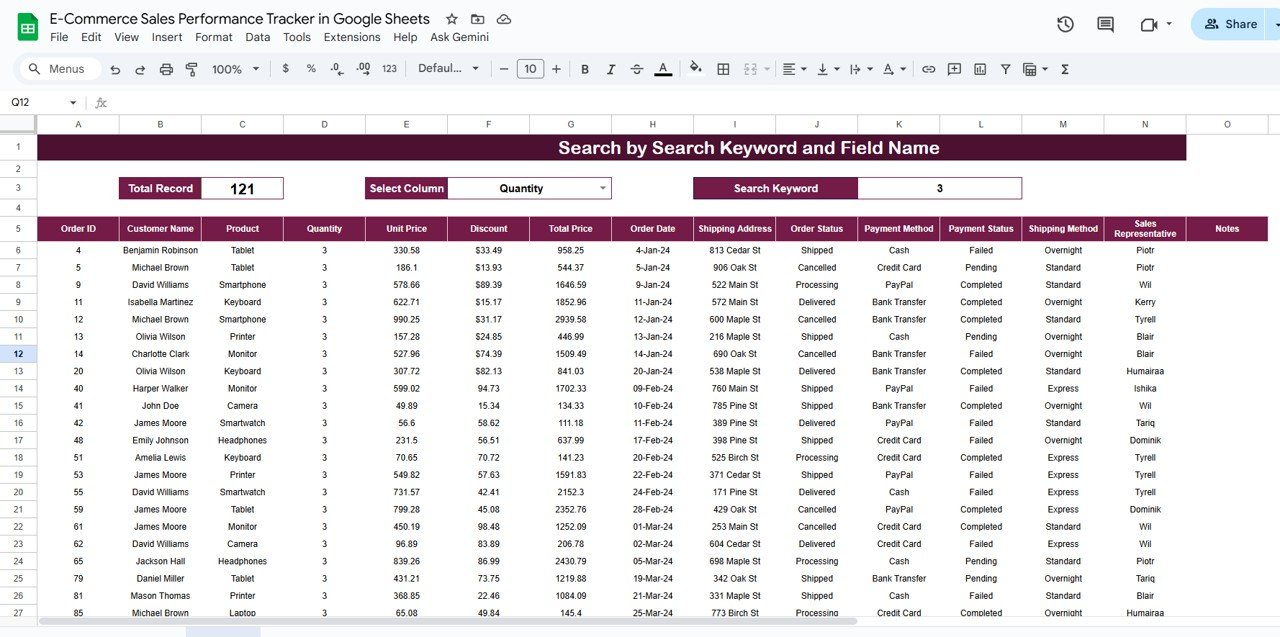1280x637 pixels.
Task: Expand the zoom level 100% dropdown
Action: tap(234, 68)
